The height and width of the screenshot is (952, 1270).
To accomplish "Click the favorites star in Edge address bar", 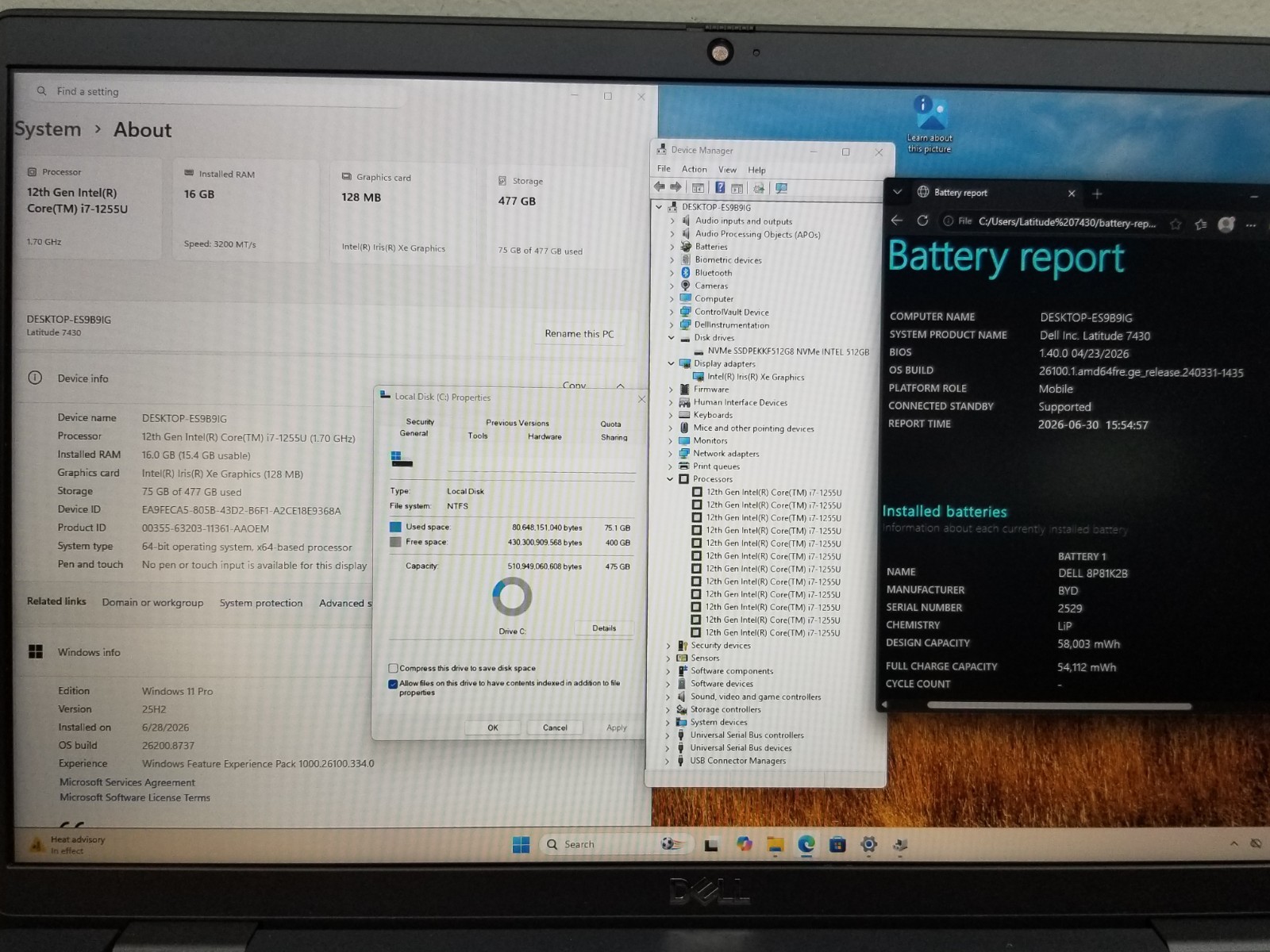I will point(1176,225).
